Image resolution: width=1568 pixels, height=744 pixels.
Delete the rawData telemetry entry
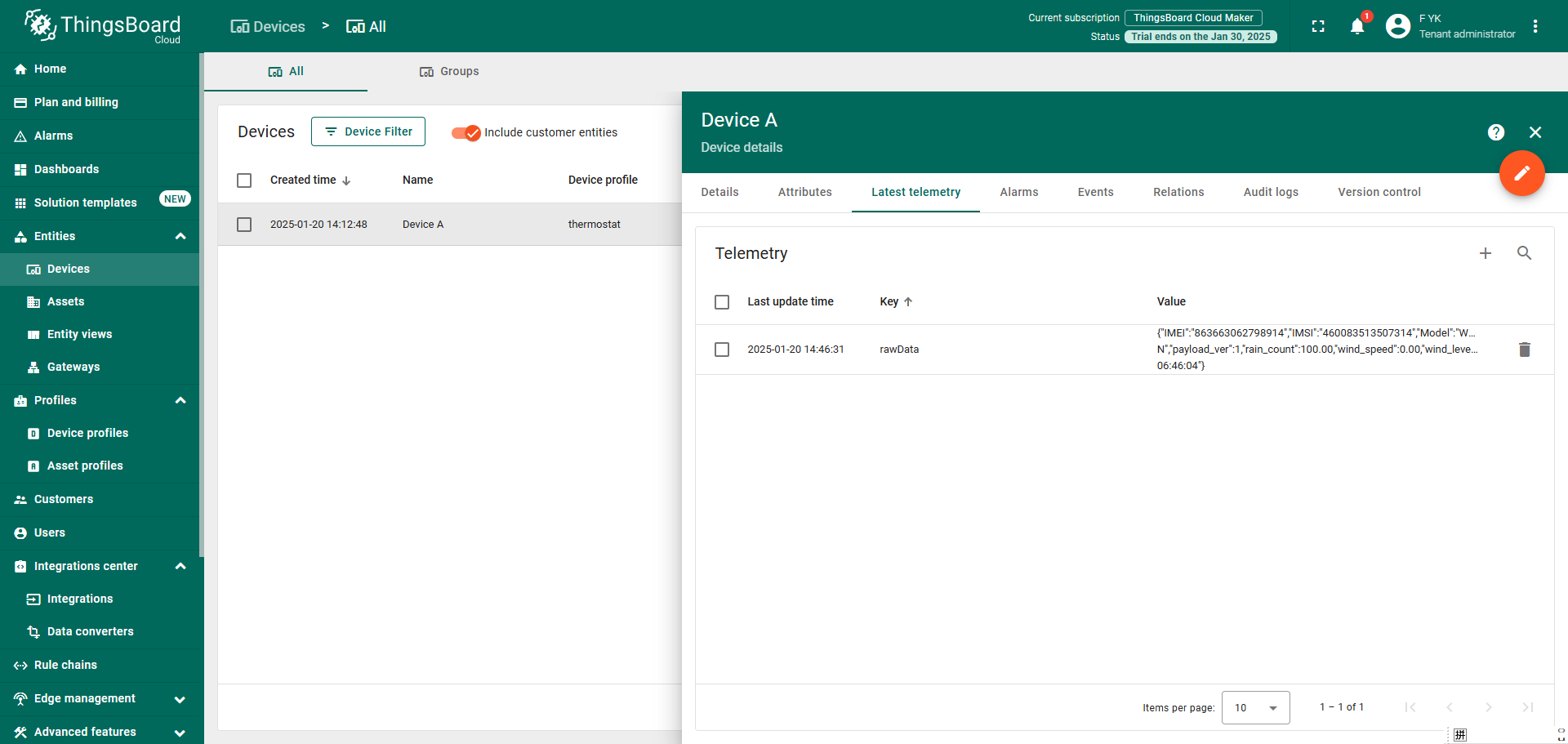tap(1524, 350)
